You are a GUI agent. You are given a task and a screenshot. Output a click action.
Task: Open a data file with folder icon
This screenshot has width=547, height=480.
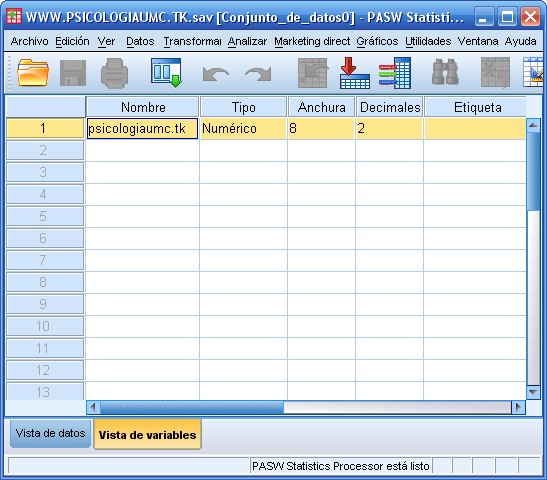[32, 73]
